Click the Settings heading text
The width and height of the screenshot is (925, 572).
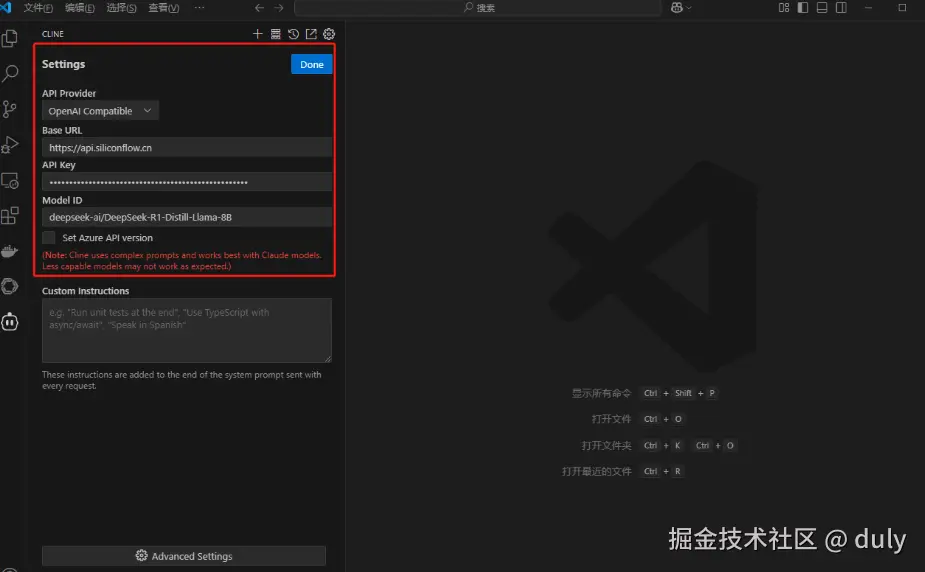click(63, 64)
